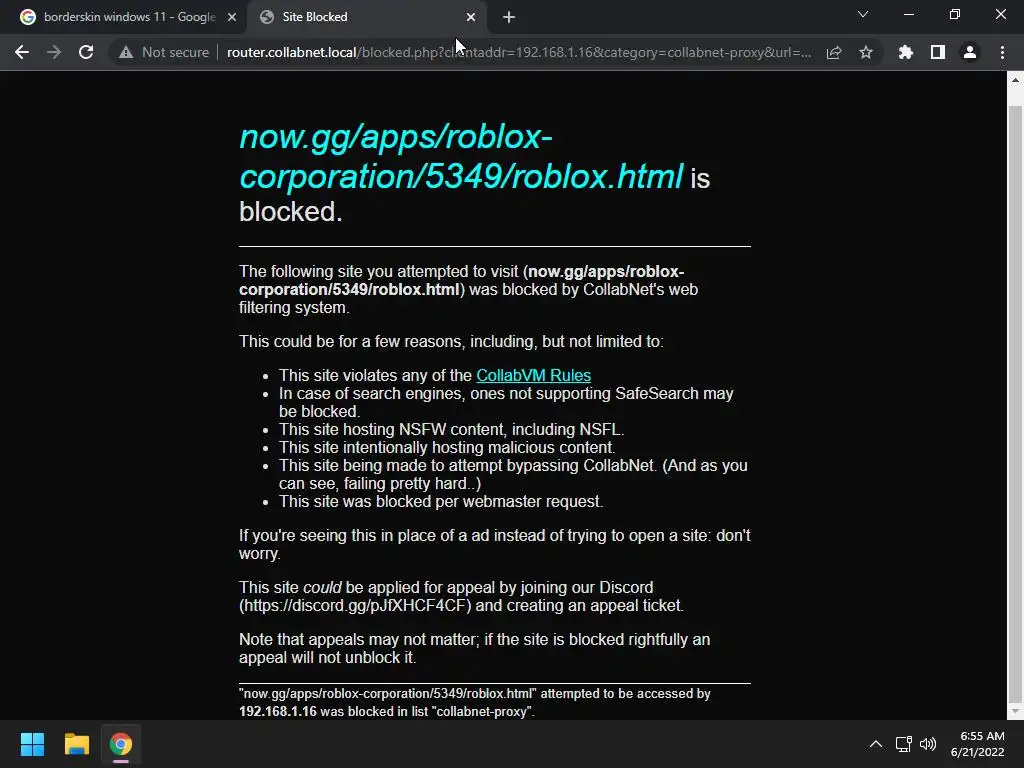Click the 192.168.1.16 address in footer
Viewport: 1024px width, 768px height.
click(278, 711)
